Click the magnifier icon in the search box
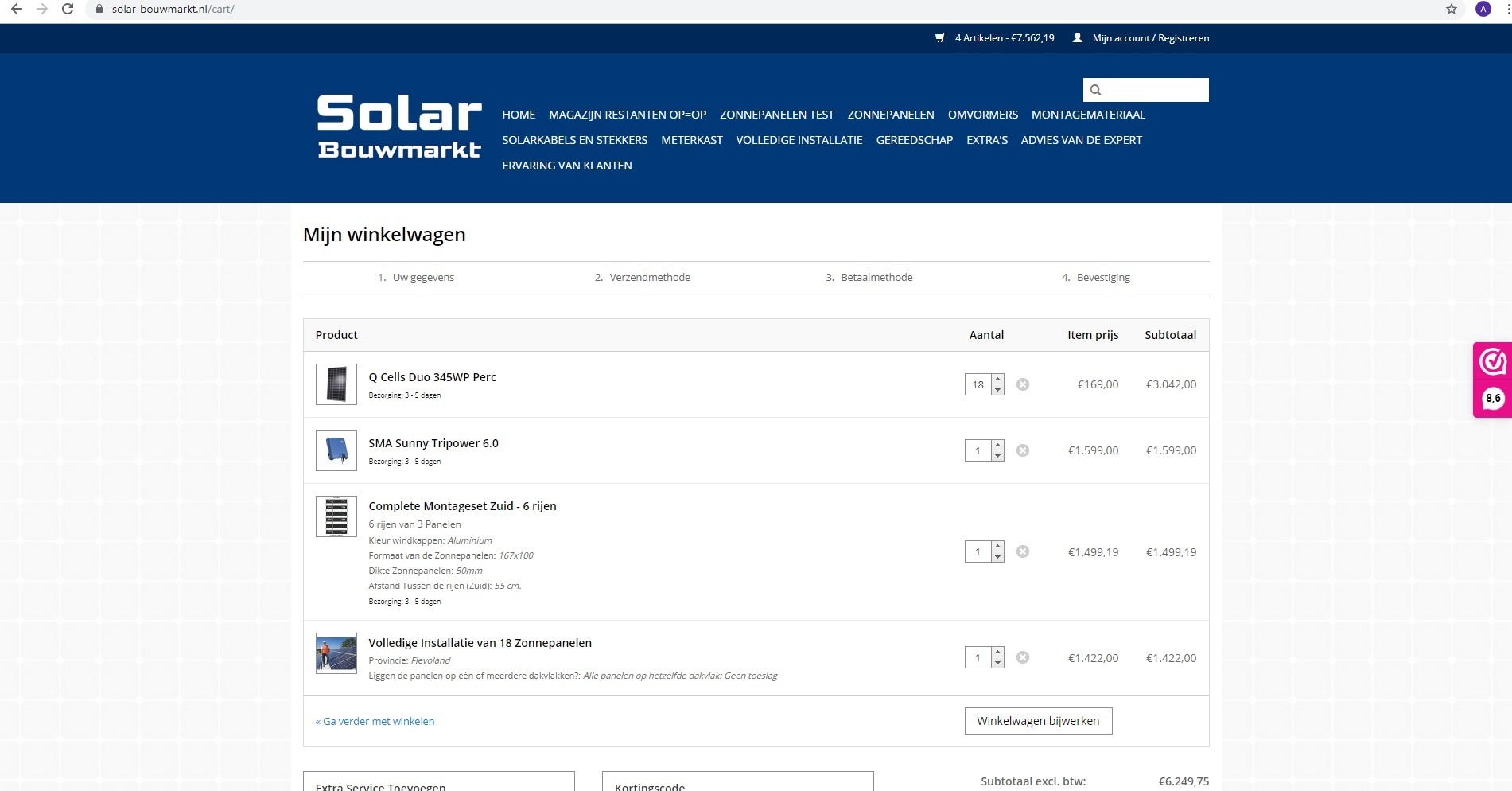 pyautogui.click(x=1095, y=90)
